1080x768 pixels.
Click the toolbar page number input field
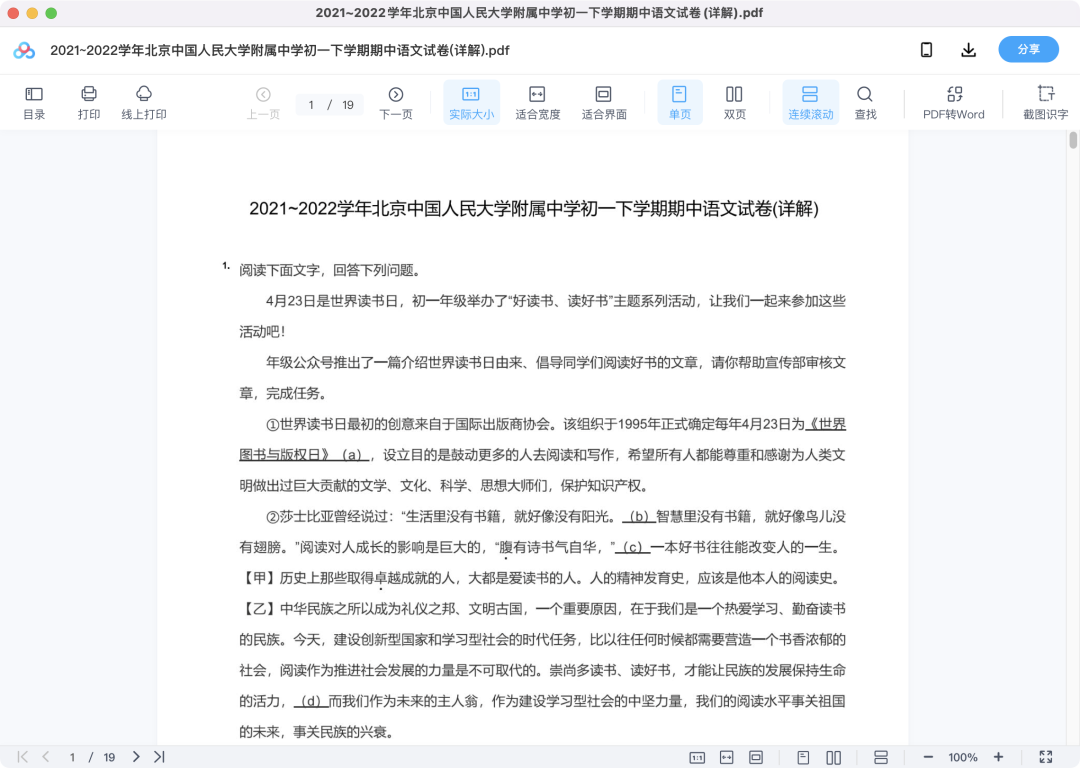312,105
